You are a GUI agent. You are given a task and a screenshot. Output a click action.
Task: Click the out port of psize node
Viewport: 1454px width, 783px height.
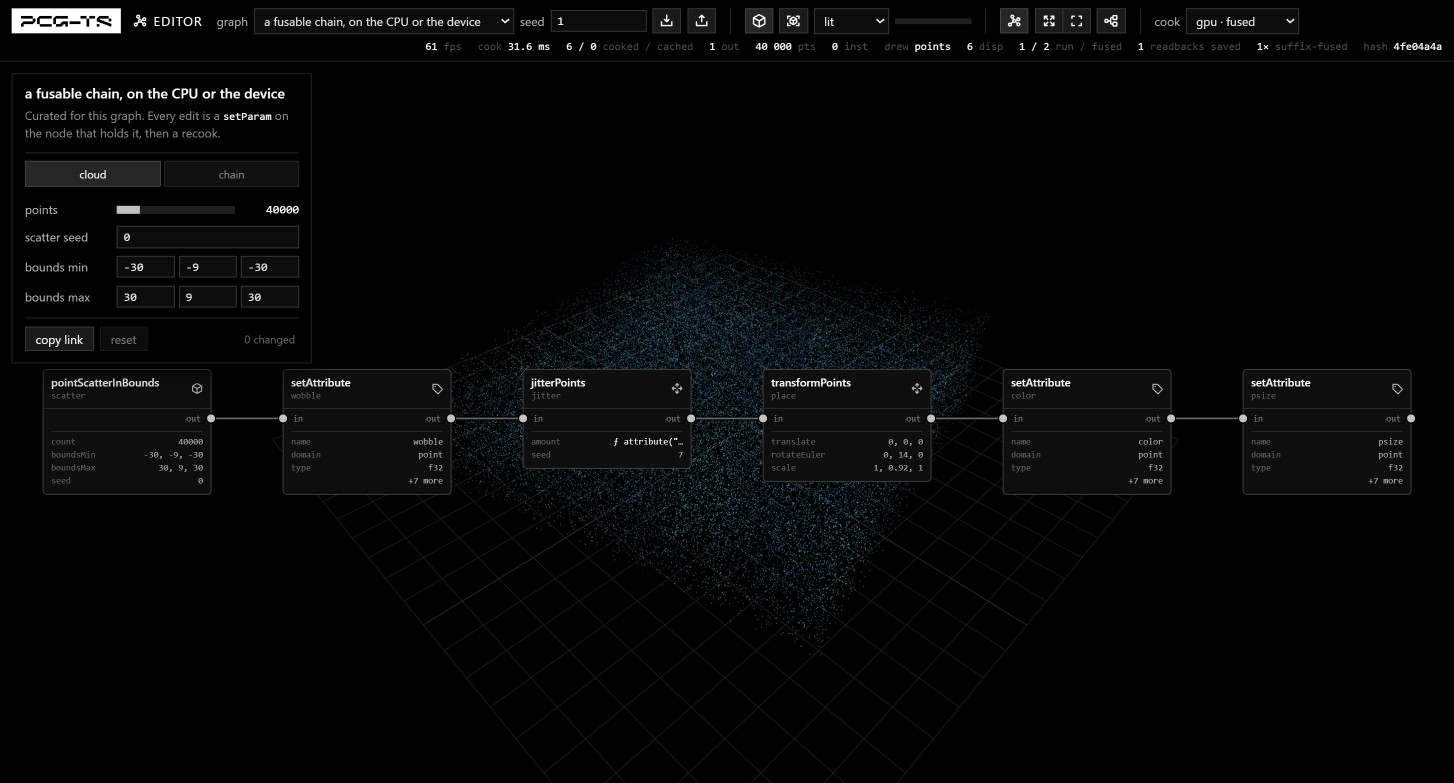tap(1411, 419)
